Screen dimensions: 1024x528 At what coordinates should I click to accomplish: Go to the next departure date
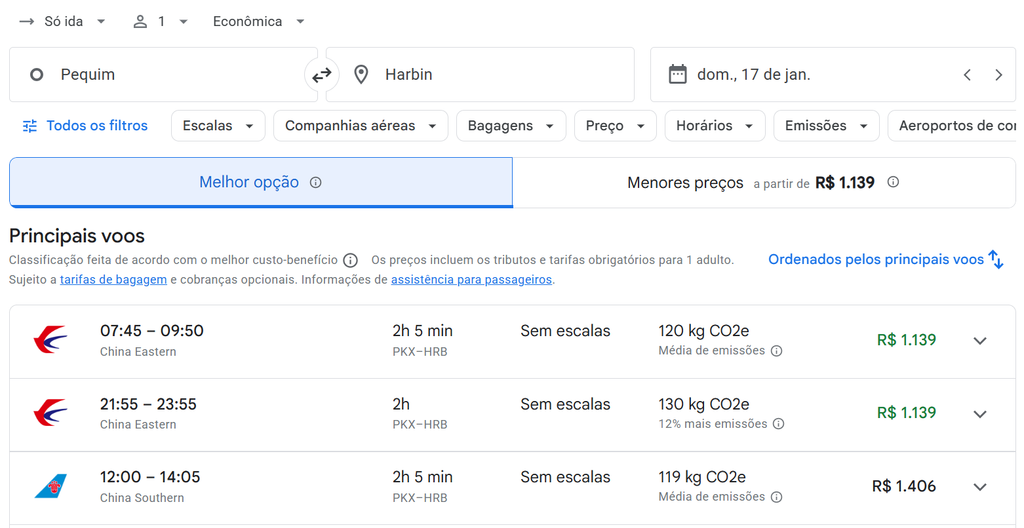999,75
